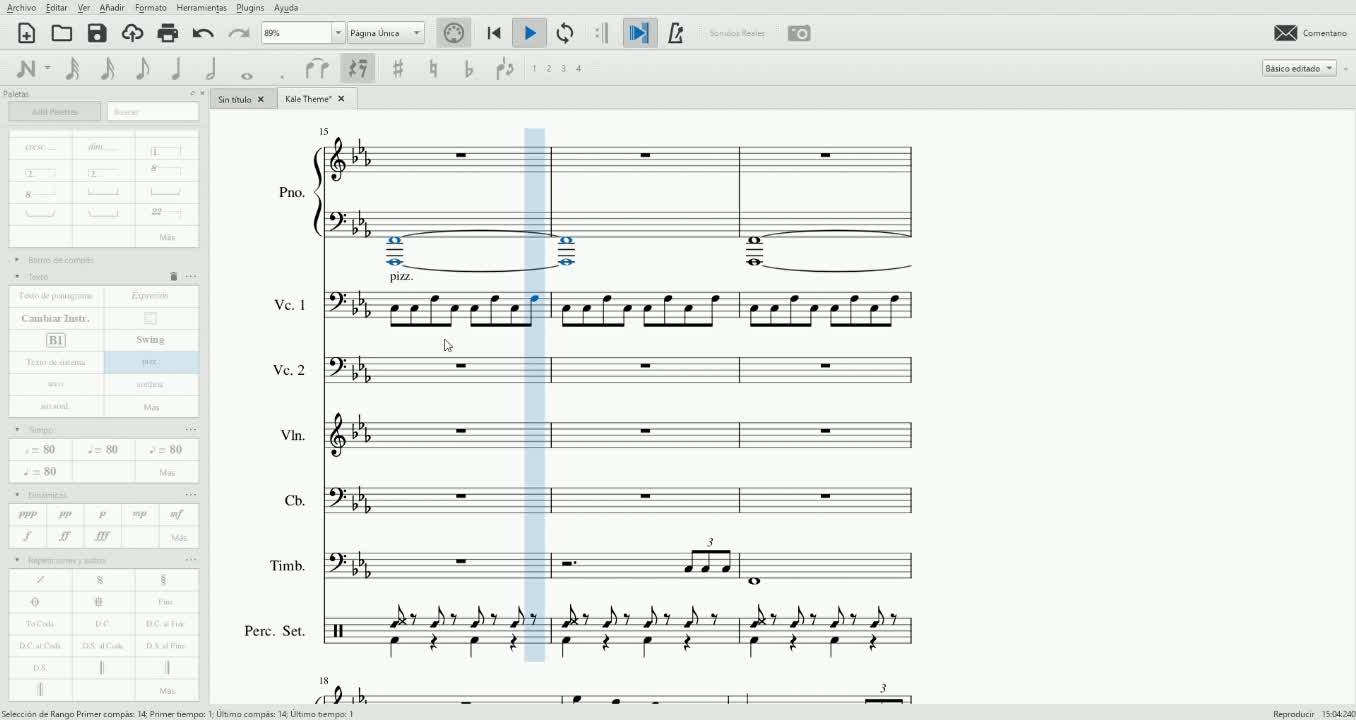Save the score with the floppy disk icon
The height and width of the screenshot is (720, 1356).
pos(97,33)
